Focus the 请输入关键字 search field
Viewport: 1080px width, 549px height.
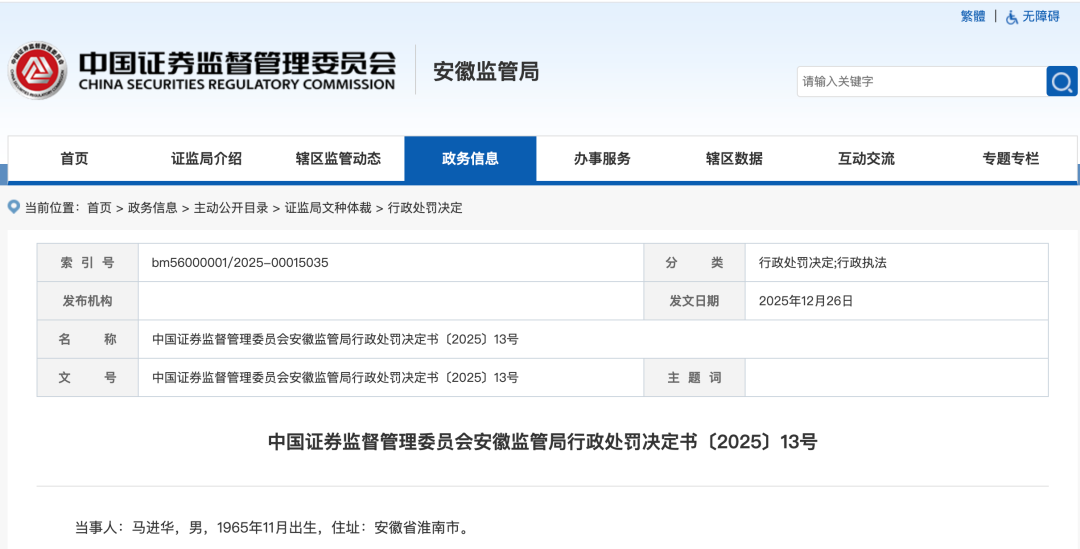922,81
